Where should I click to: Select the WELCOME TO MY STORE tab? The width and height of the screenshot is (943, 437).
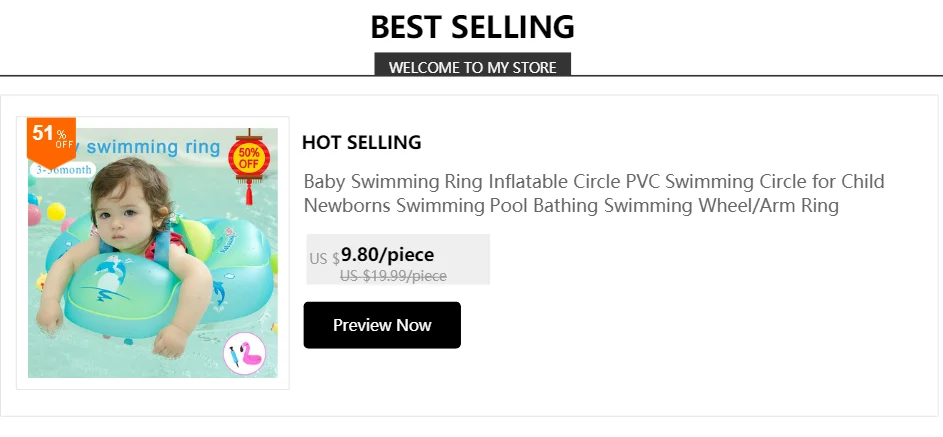(x=472, y=67)
